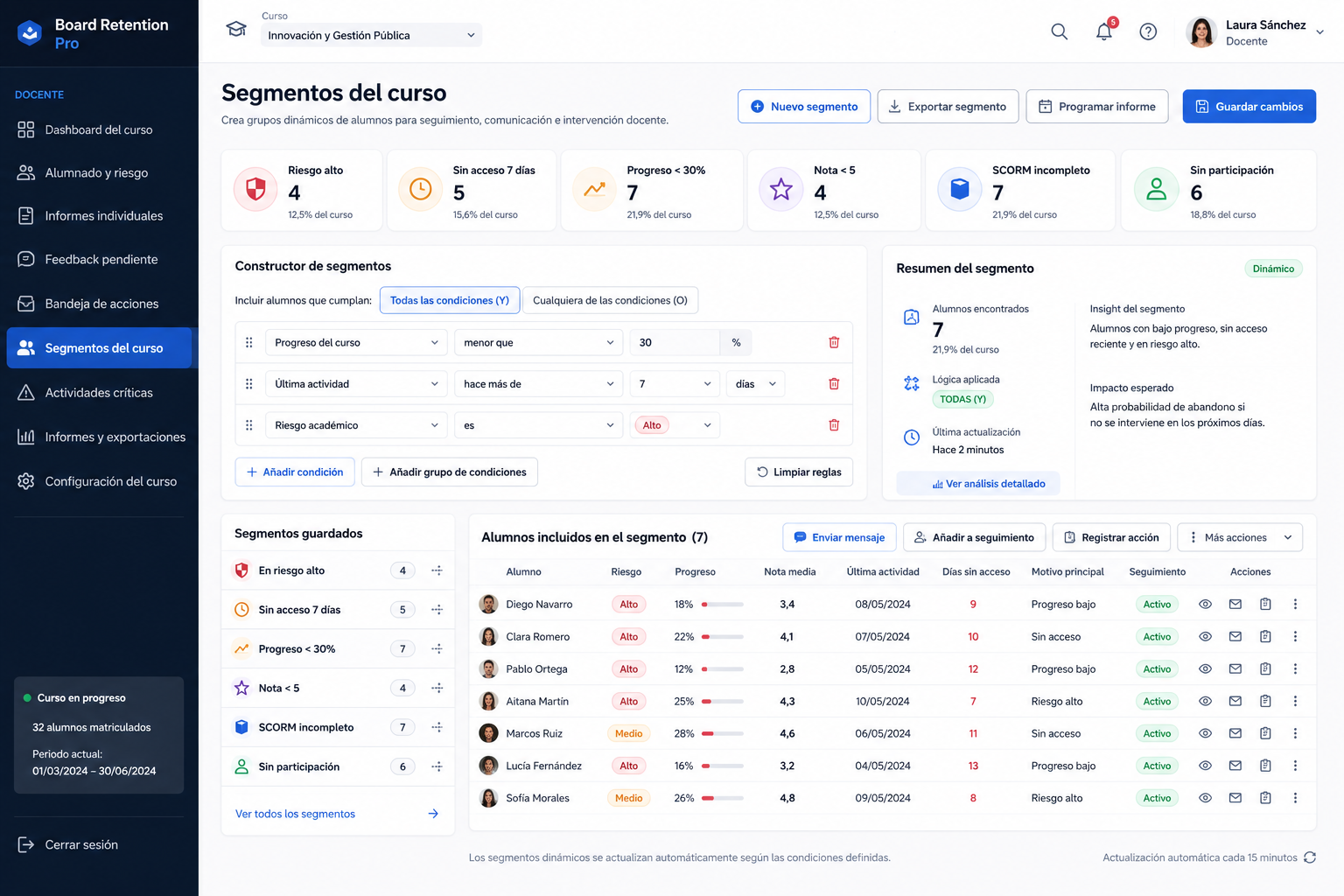This screenshot has height=896, width=1344.
Task: View Marcos Ruiz's details with eye icon
Action: (1205, 733)
